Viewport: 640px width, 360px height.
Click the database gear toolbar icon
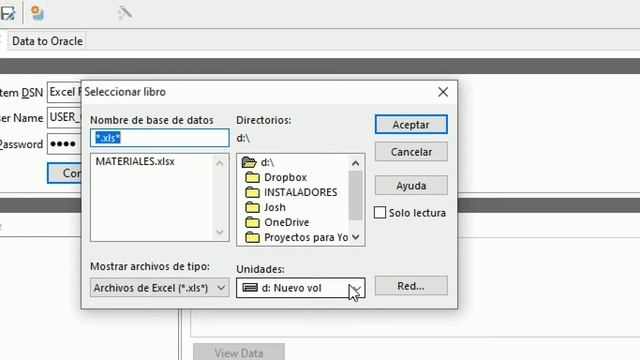(37, 13)
